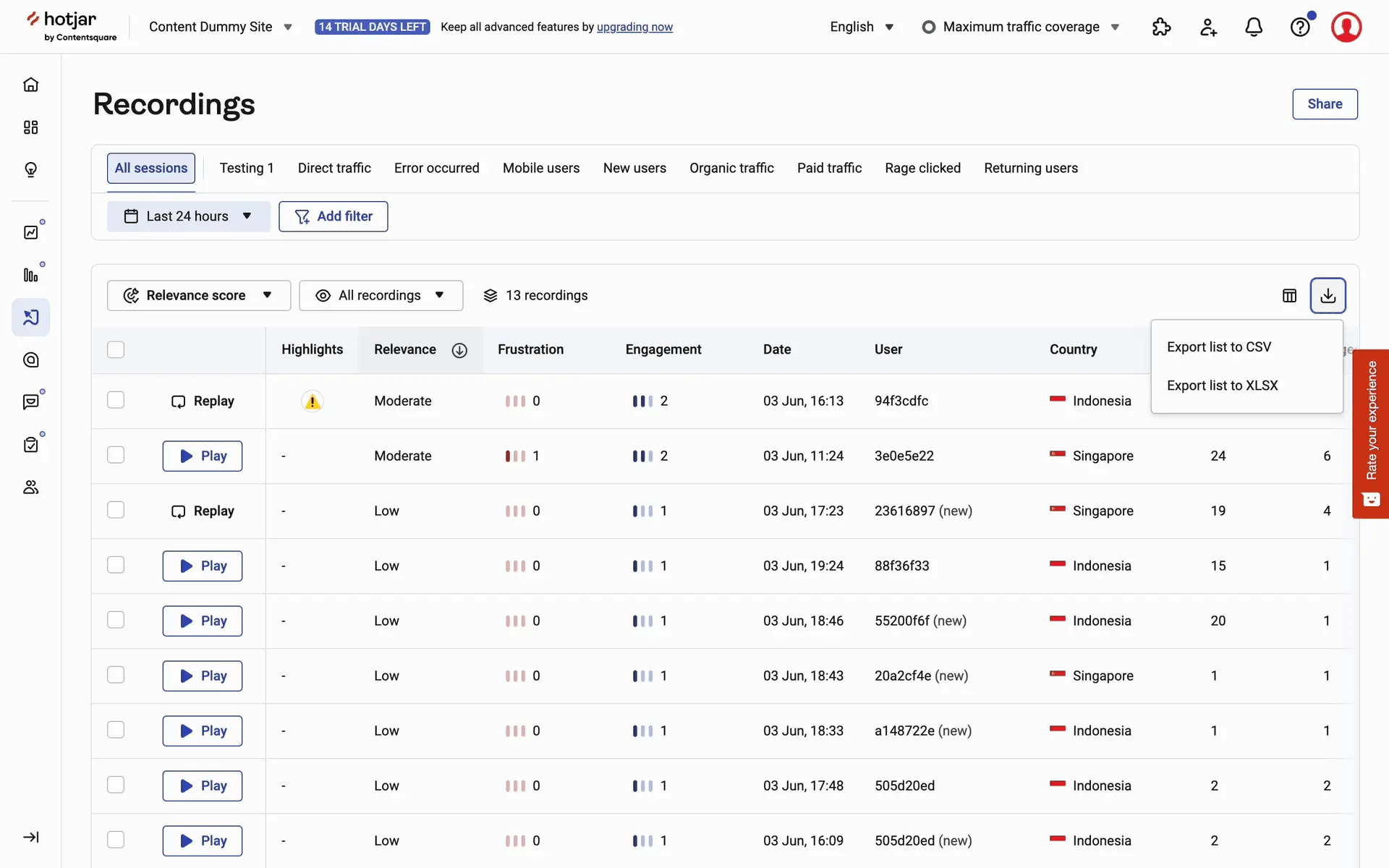Open the Recordings icon in sidebar
This screenshot has width=1389, height=868.
[30, 317]
